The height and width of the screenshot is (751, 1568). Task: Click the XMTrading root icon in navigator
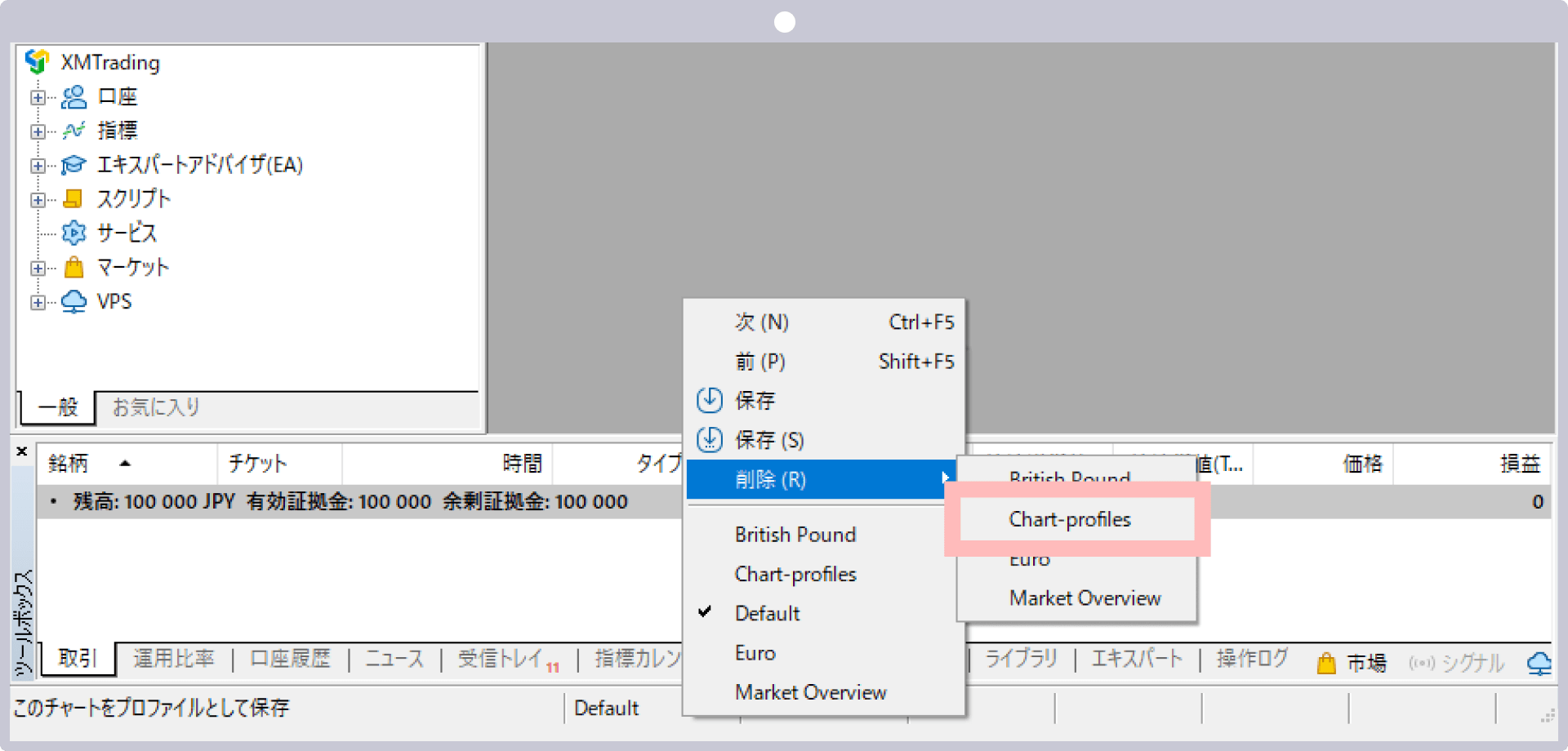(x=38, y=62)
